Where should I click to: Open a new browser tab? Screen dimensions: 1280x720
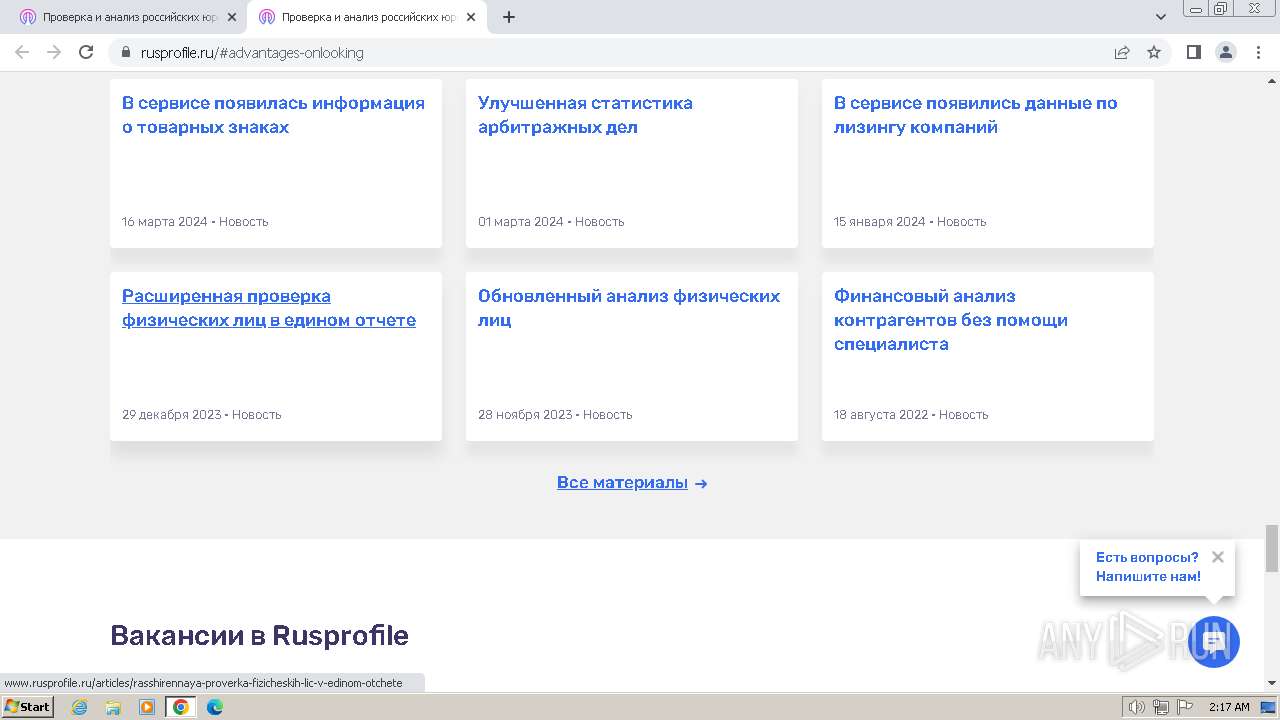coord(509,17)
